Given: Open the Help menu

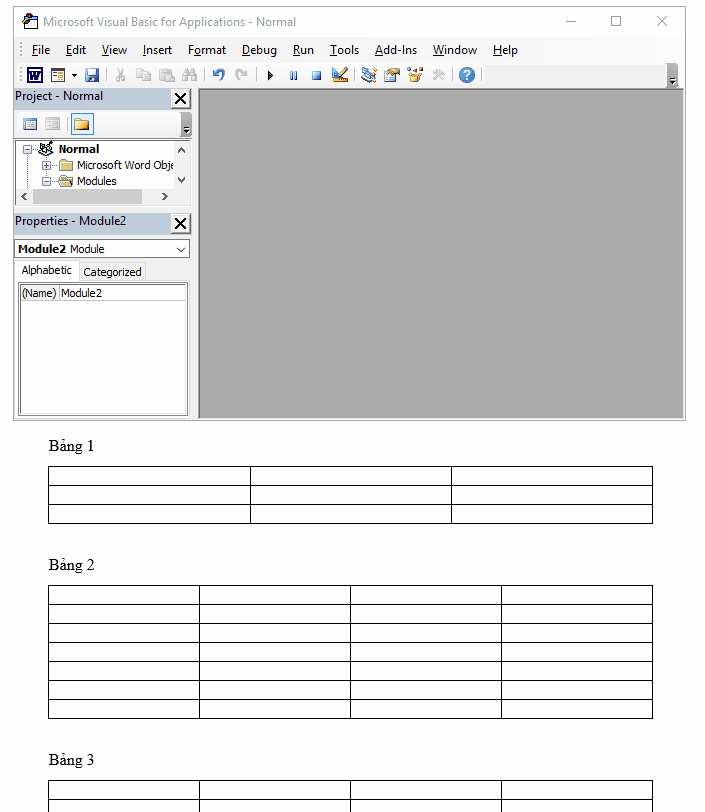Looking at the screenshot, I should (505, 50).
